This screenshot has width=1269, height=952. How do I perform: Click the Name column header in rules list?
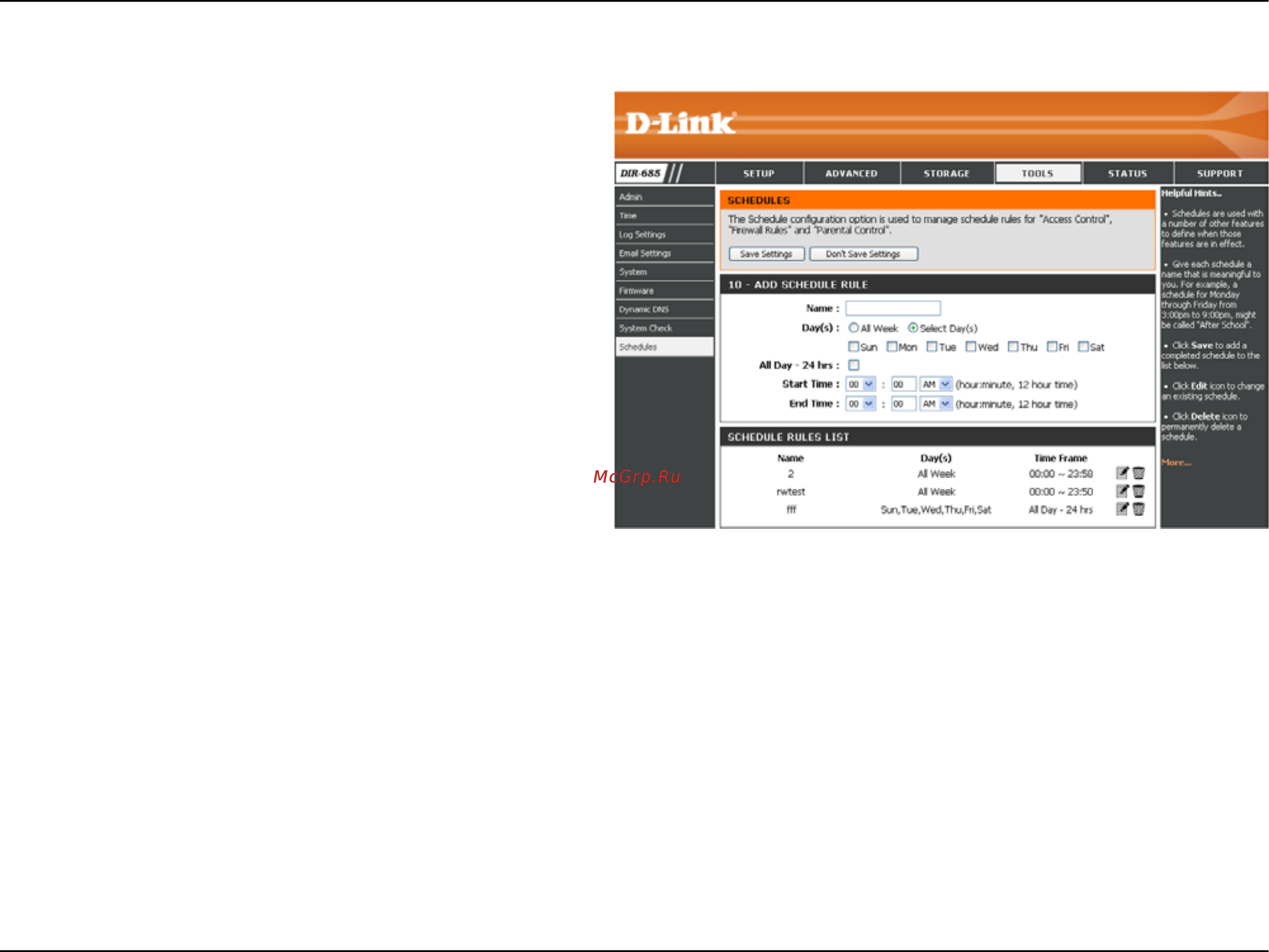coord(791,458)
